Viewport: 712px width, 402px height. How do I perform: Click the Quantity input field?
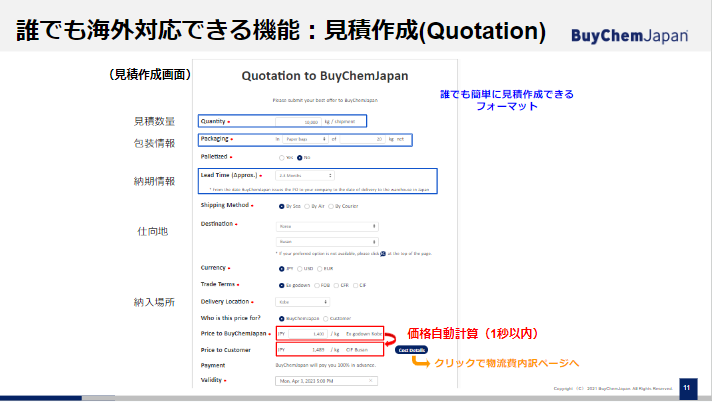click(298, 122)
